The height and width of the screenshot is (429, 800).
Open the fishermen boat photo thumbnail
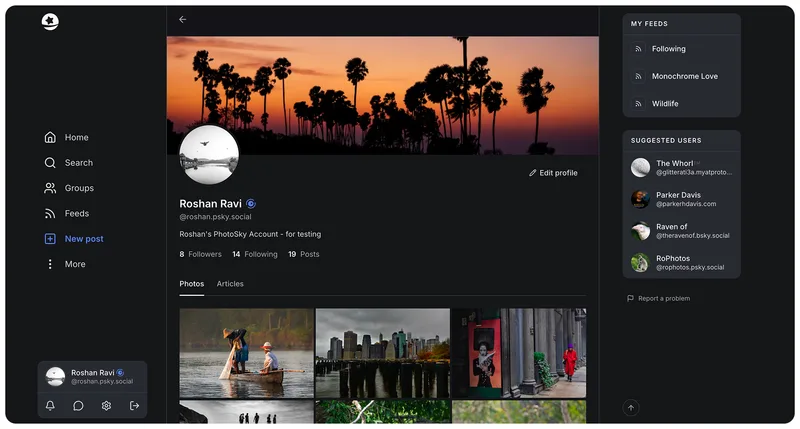[x=246, y=353]
